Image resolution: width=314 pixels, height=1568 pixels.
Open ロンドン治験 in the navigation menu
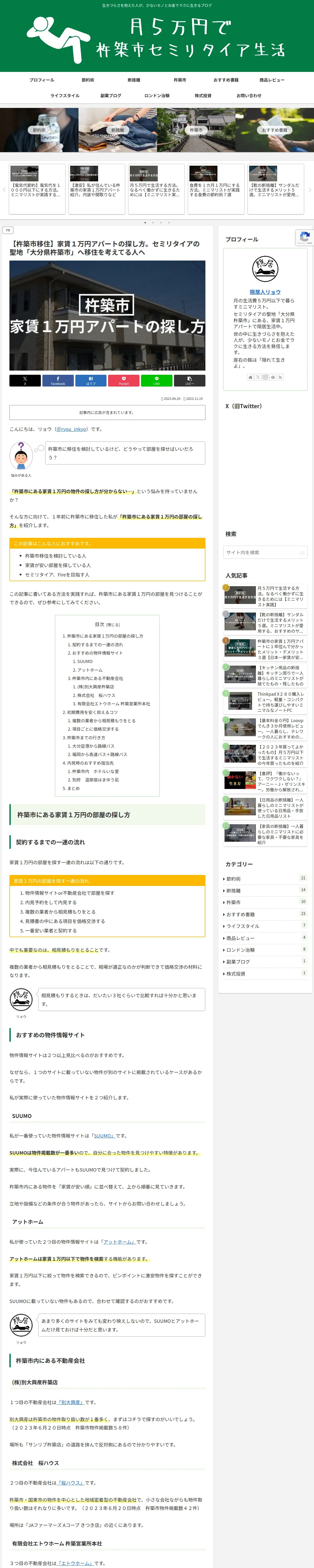tap(157, 96)
